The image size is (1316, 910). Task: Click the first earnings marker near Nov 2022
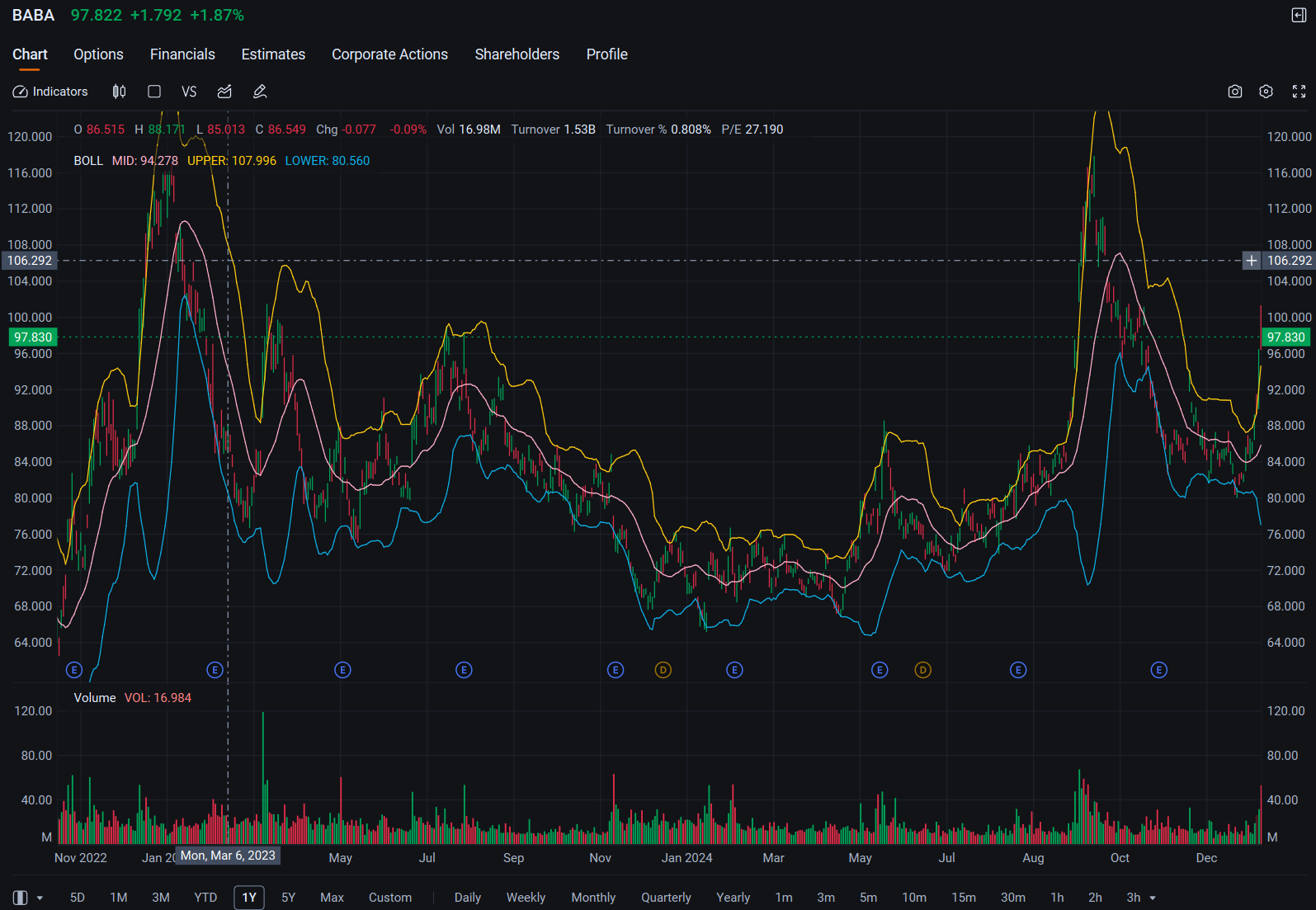(74, 670)
